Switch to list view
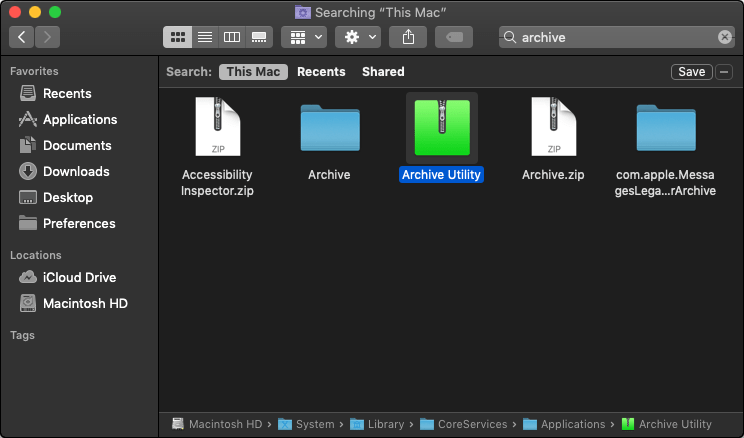 pos(205,37)
